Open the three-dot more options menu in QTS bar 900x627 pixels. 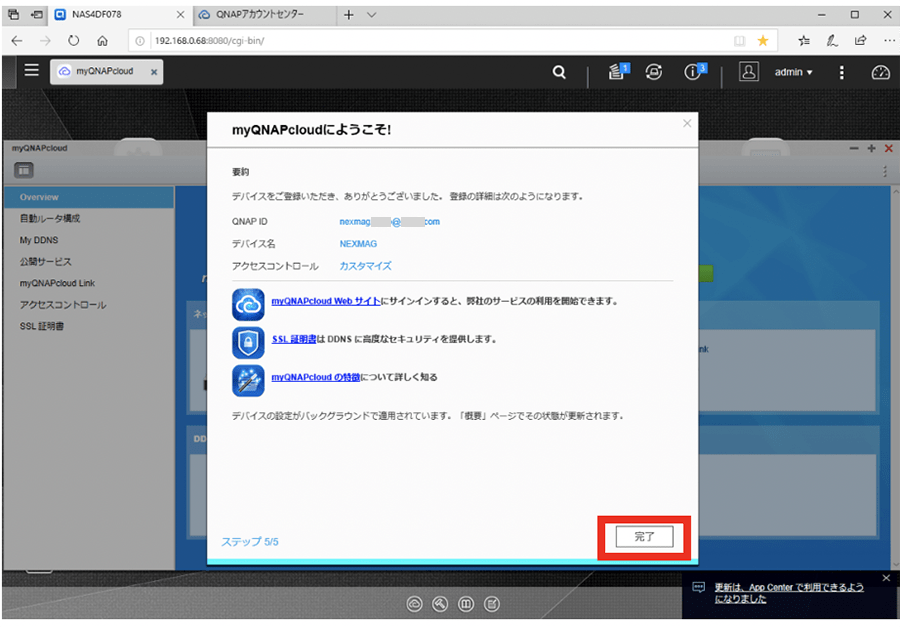[841, 72]
